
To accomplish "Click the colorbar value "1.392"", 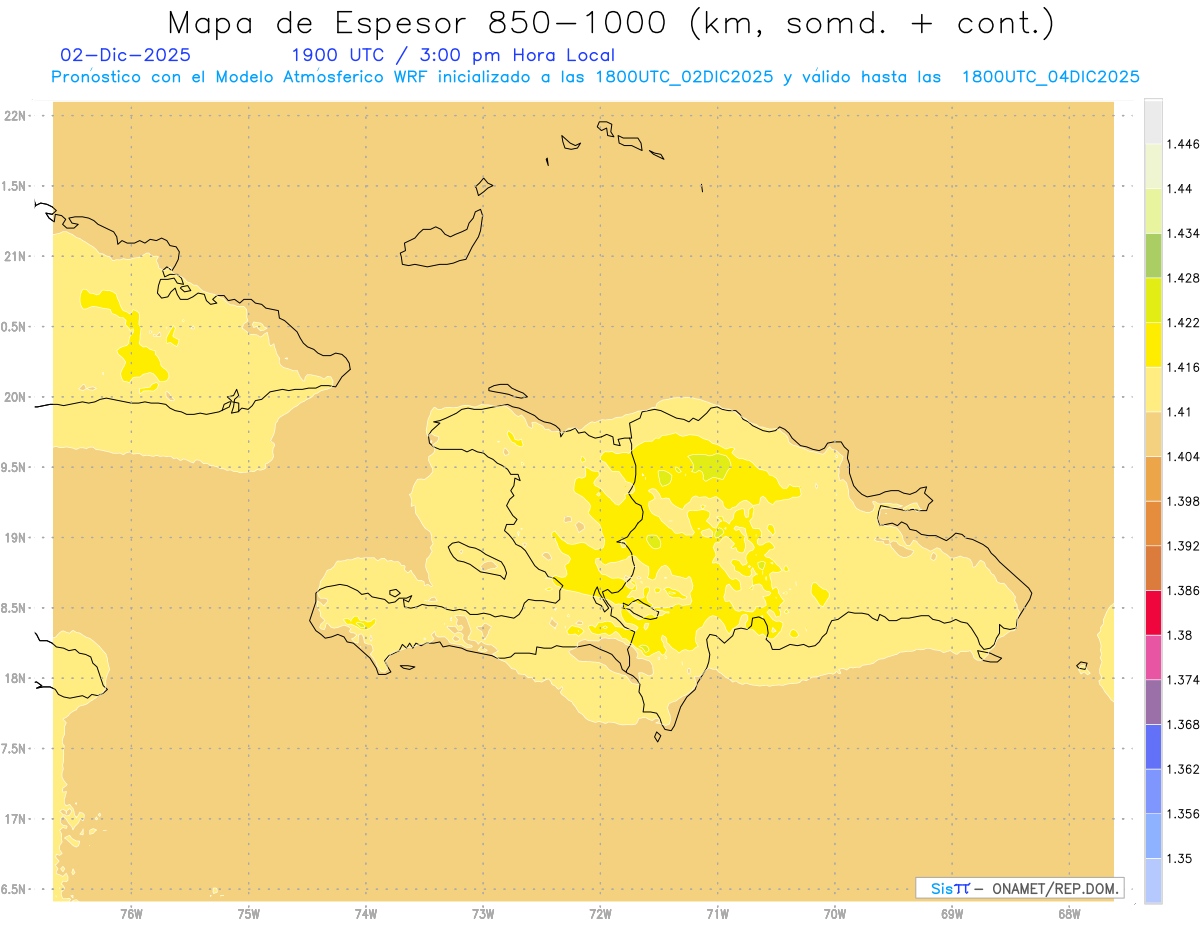I will pos(1182,546).
